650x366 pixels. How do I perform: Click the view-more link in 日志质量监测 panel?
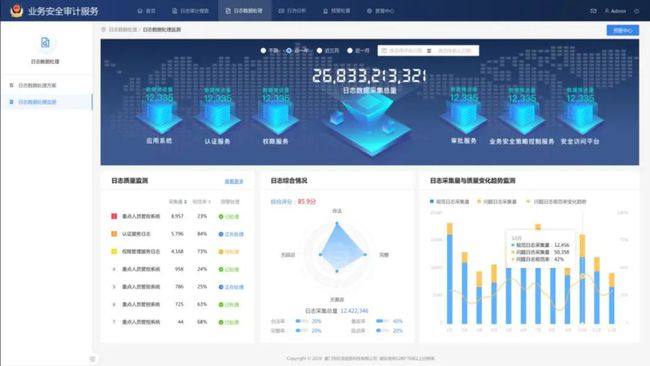click(234, 181)
